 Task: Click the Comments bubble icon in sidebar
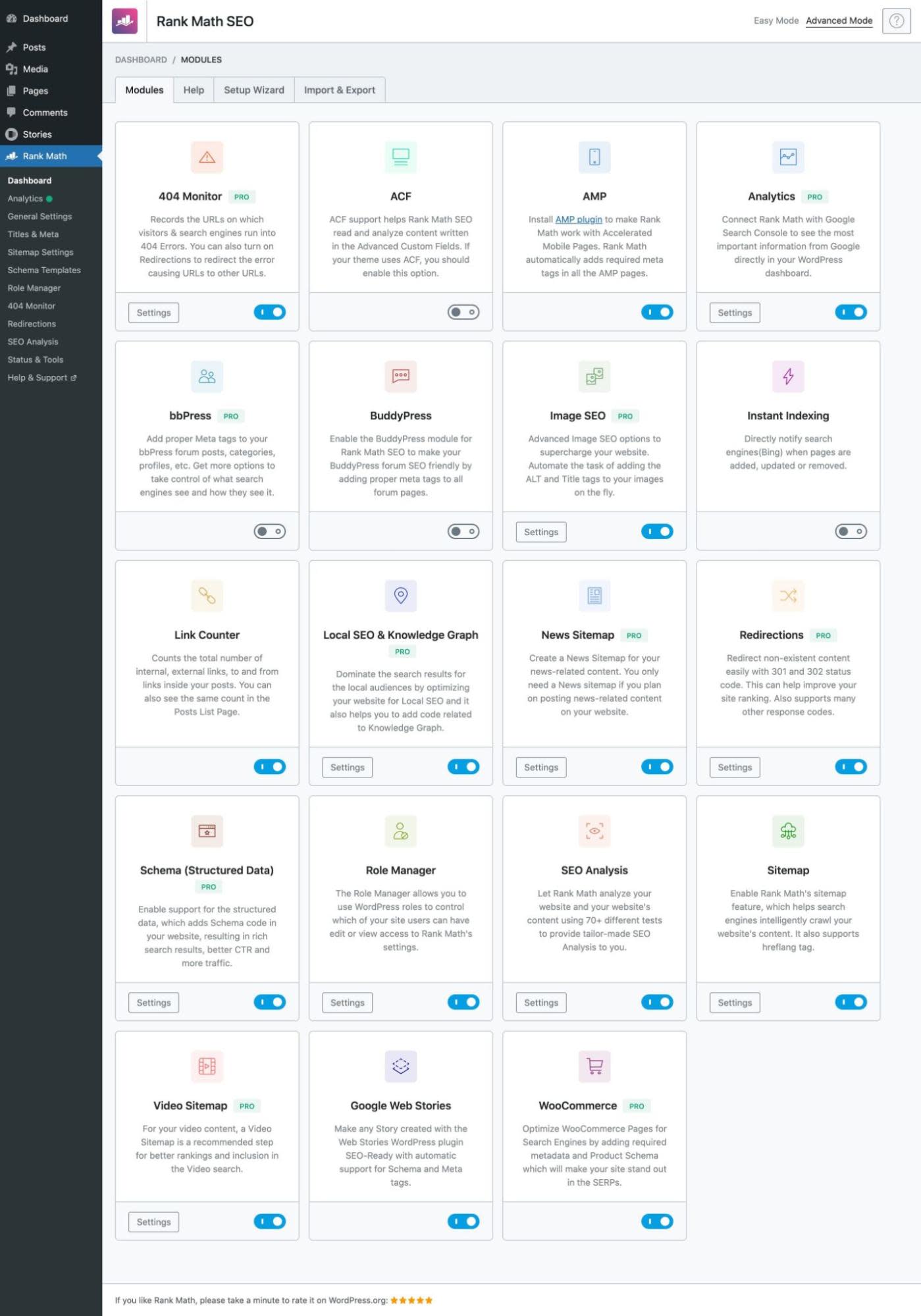coord(11,113)
